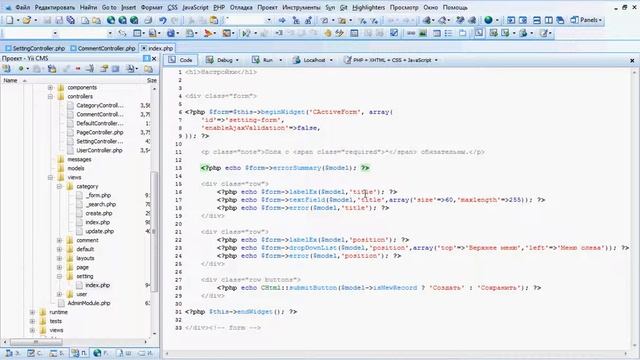The image size is (640, 360).
Task: Open the Localhost dropdown arrow
Action: point(331,60)
